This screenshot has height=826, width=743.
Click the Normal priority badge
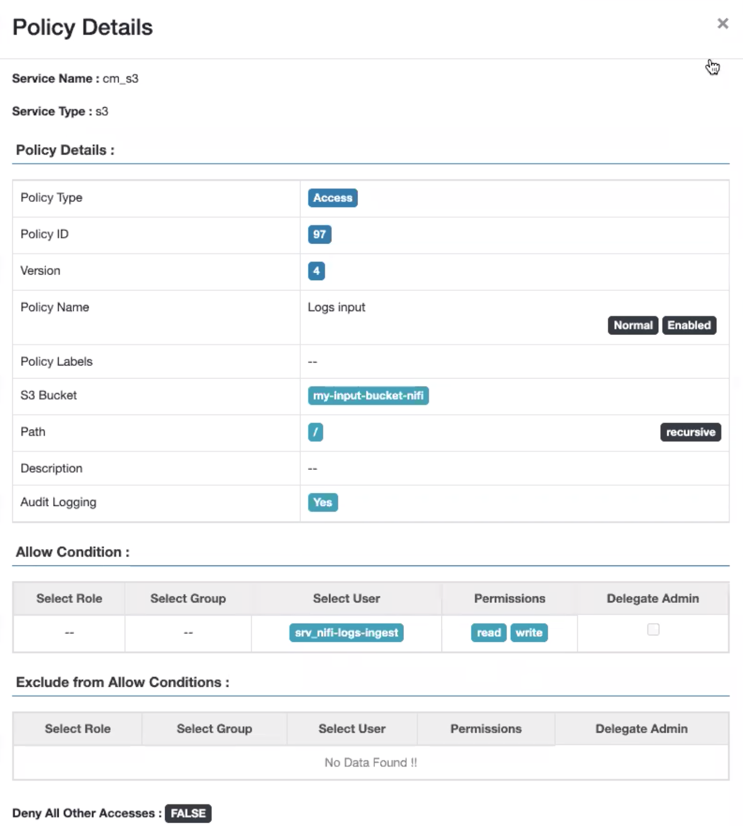[633, 325]
